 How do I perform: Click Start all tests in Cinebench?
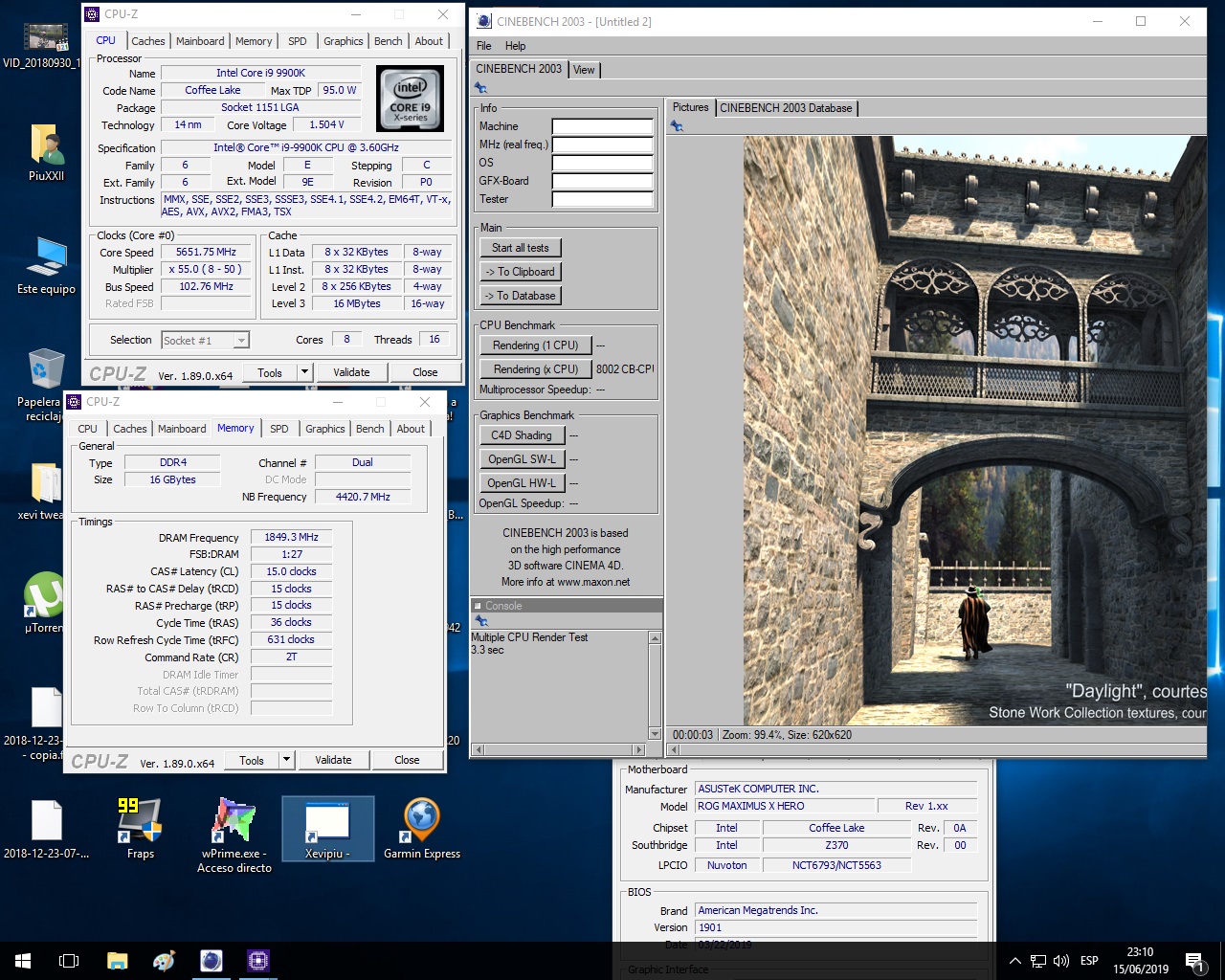point(521,248)
